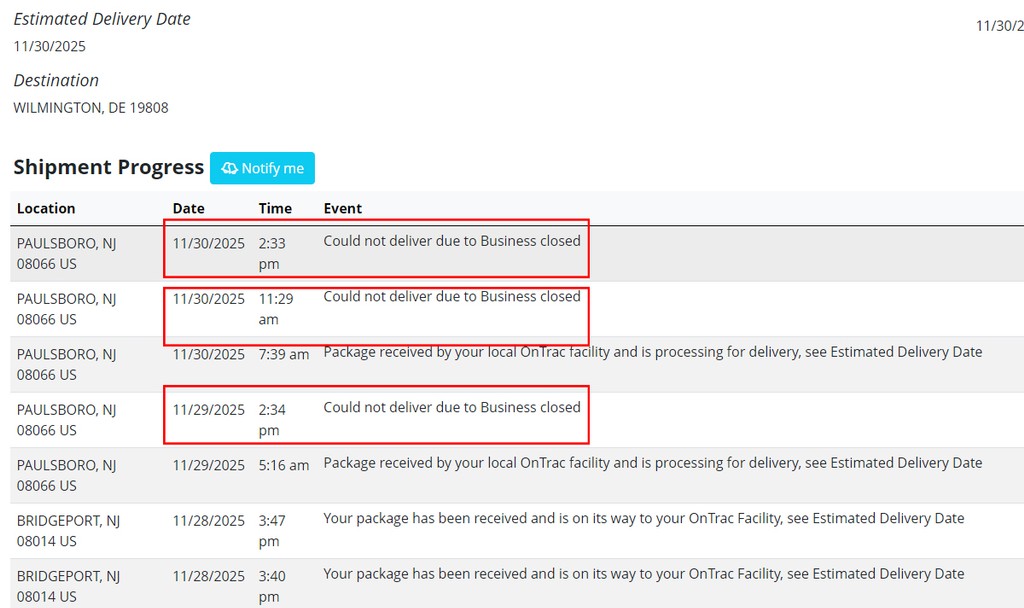Image resolution: width=1024 pixels, height=608 pixels.
Task: Click the Estimated Delivery Date heading
Action: (102, 19)
